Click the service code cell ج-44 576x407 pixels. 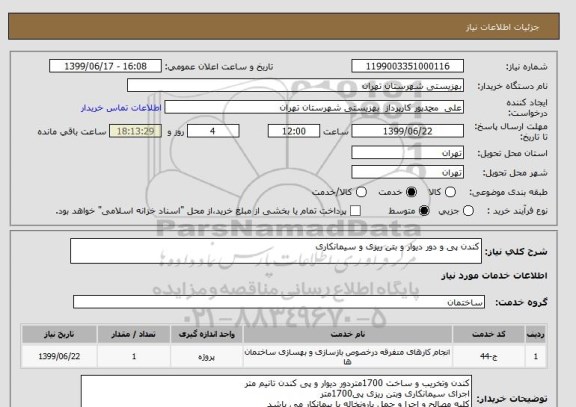[x=489, y=356]
